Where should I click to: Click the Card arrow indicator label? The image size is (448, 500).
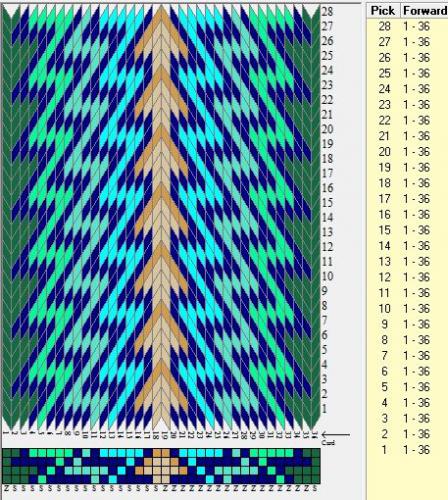(x=328, y=443)
